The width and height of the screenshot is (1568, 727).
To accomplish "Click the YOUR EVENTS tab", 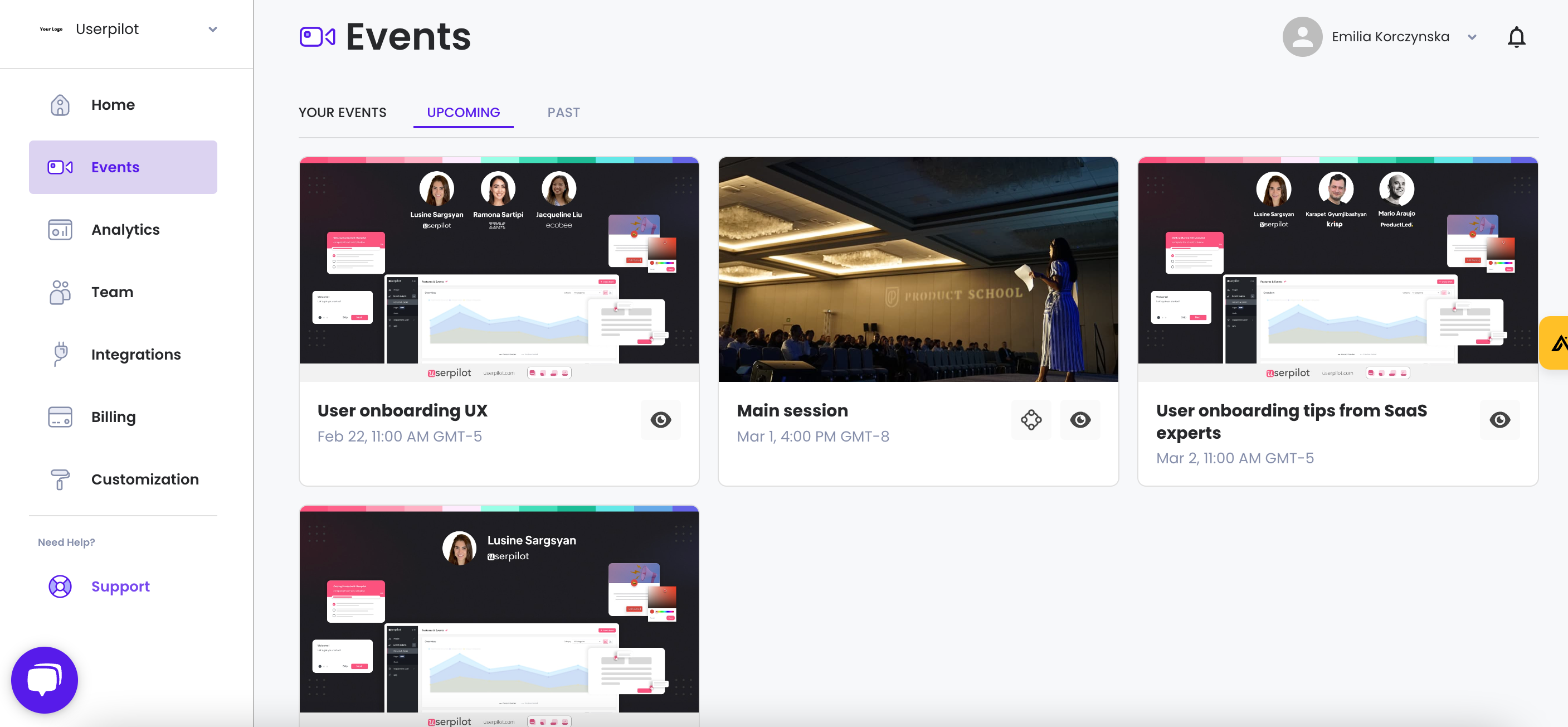I will click(343, 112).
